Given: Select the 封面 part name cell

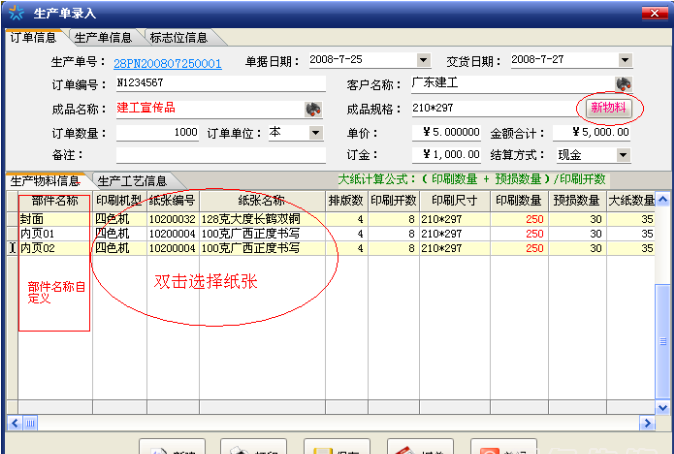Looking at the screenshot, I should tap(55, 219).
